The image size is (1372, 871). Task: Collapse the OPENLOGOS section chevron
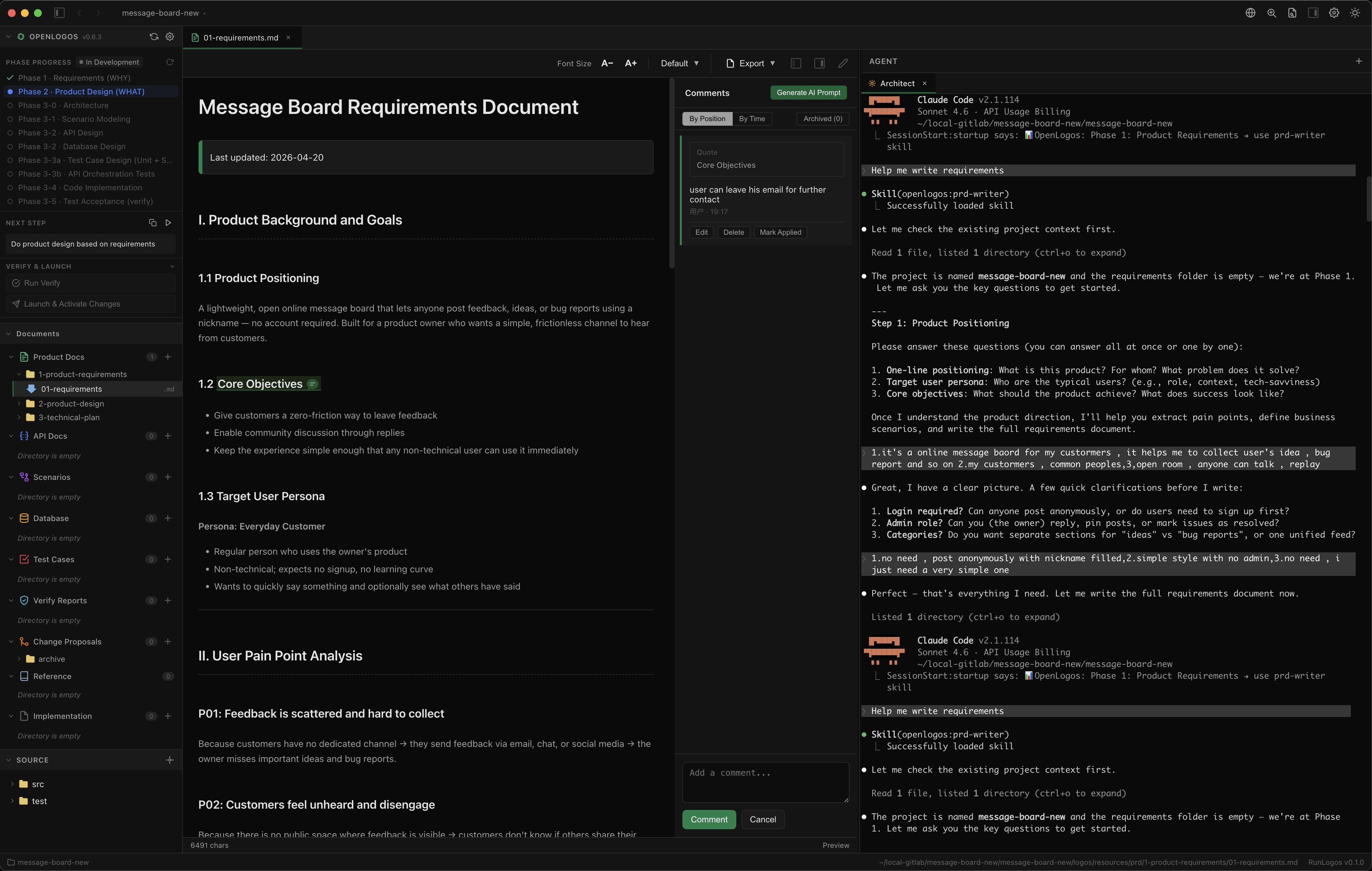[x=8, y=37]
